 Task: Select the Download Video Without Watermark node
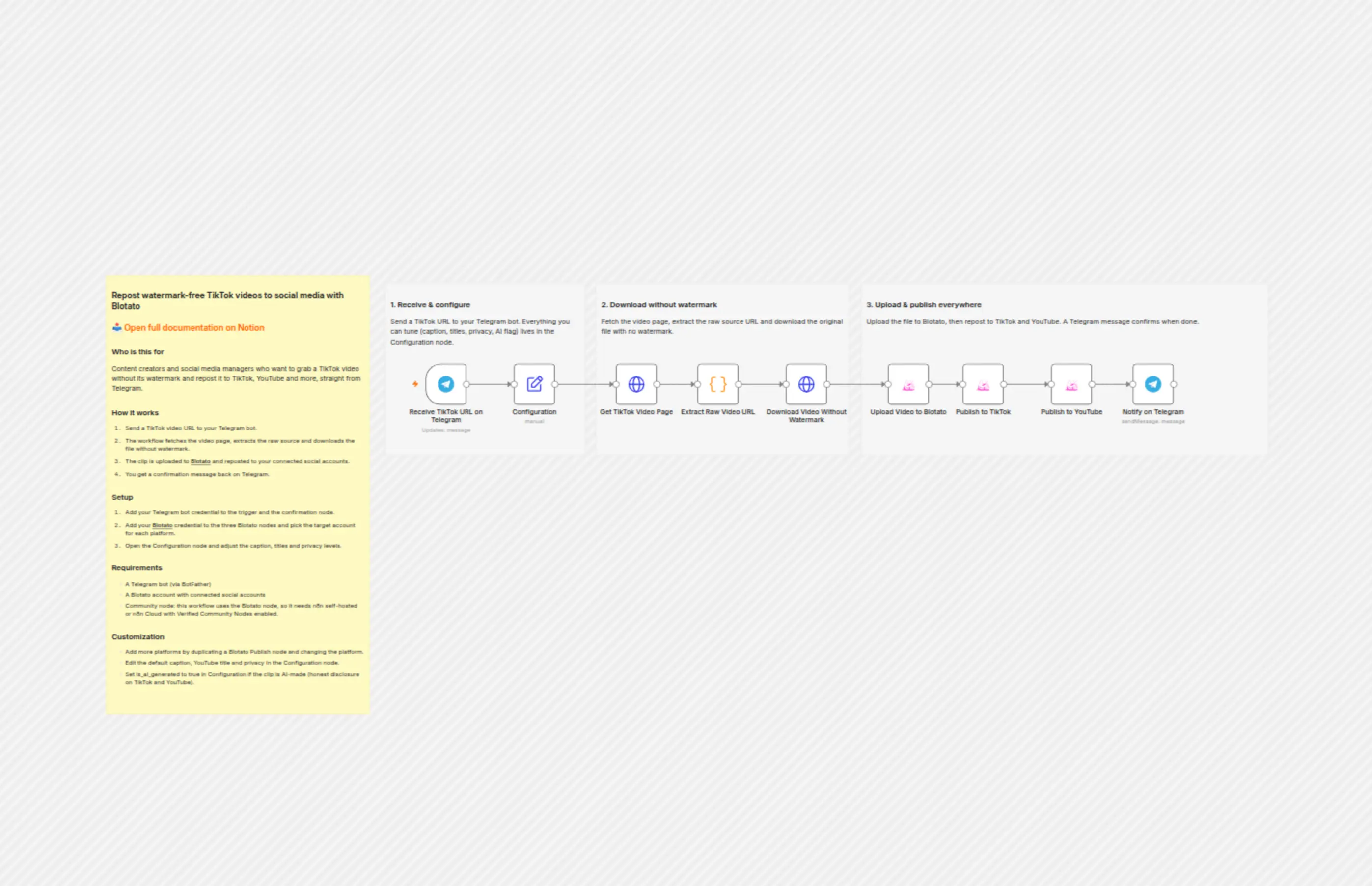tap(806, 384)
